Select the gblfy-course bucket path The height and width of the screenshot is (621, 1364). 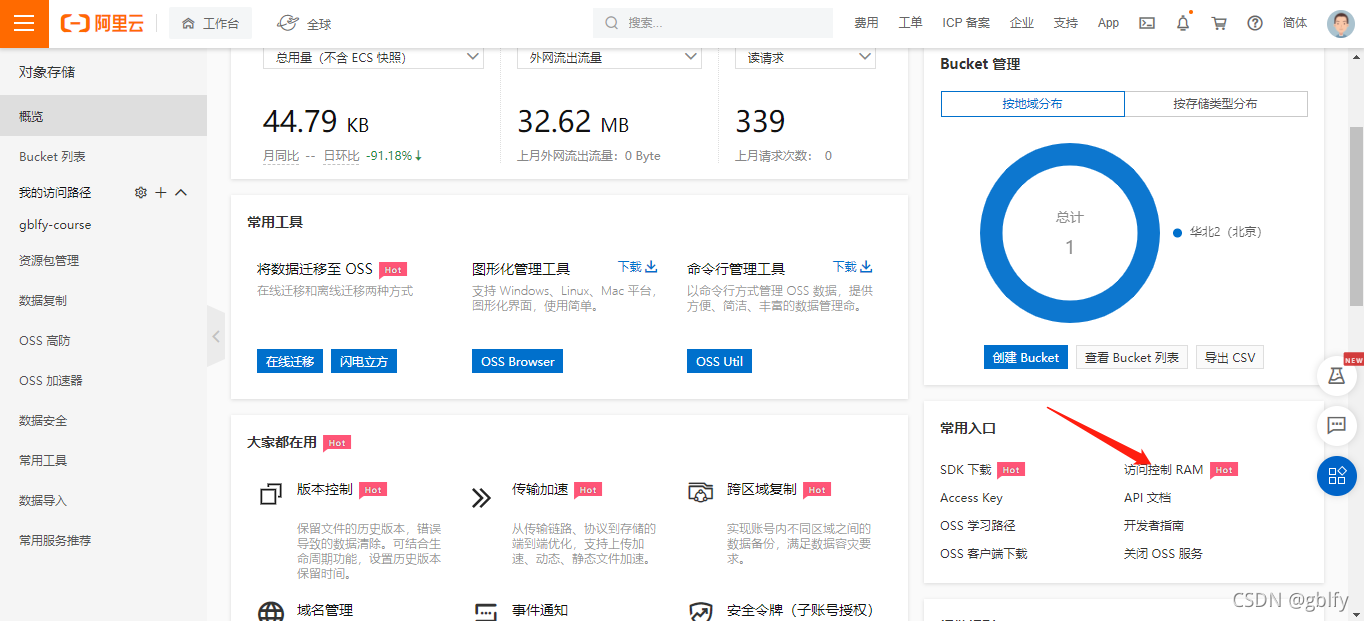[55, 225]
